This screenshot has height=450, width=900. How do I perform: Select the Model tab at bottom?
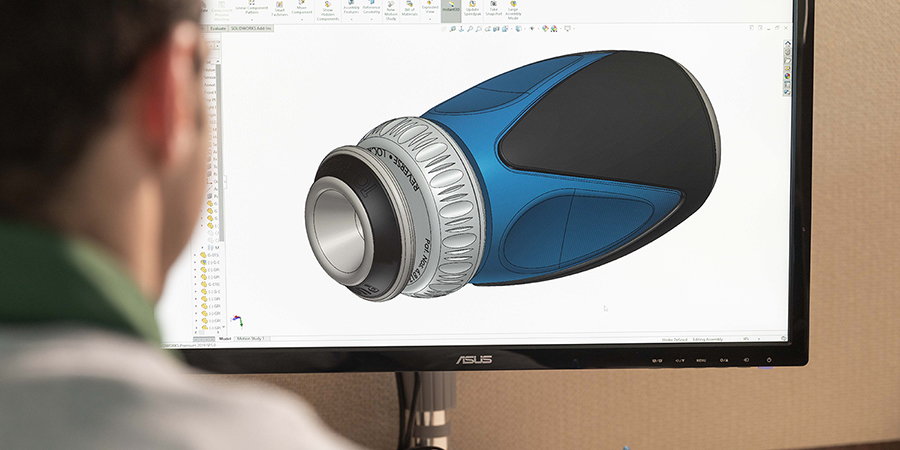coord(225,339)
